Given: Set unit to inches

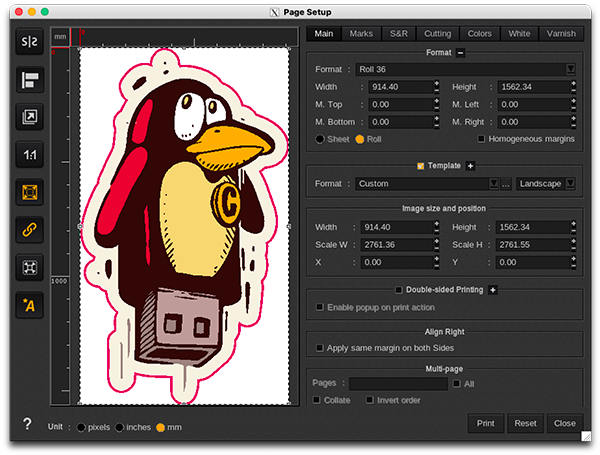Looking at the screenshot, I should [x=119, y=427].
